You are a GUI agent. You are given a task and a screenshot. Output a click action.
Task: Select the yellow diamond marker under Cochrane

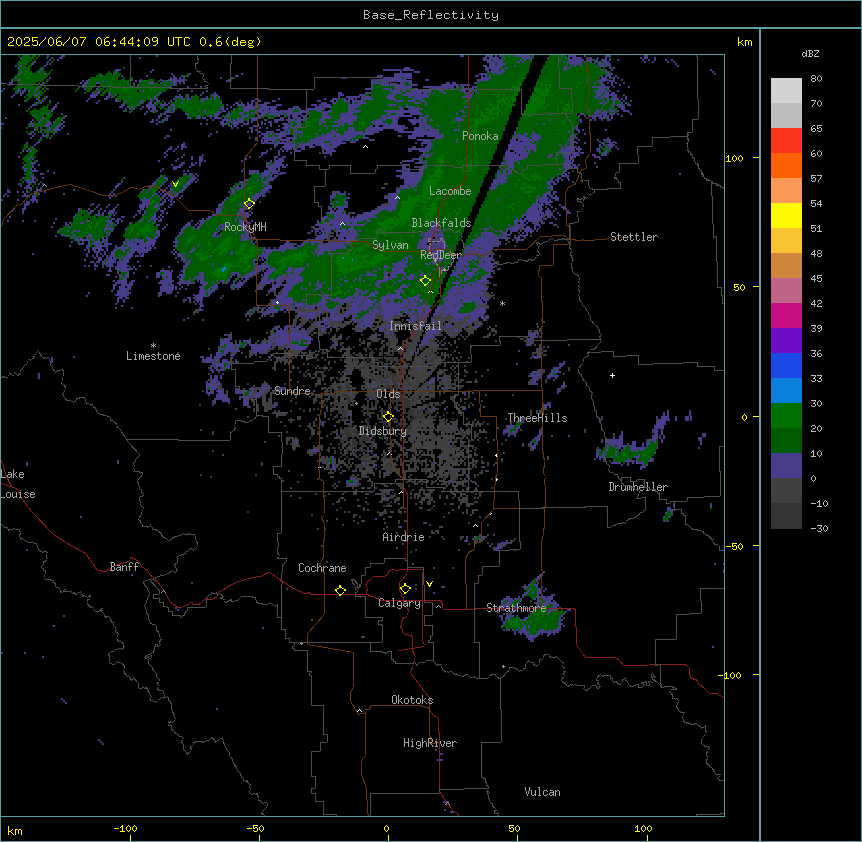340,590
